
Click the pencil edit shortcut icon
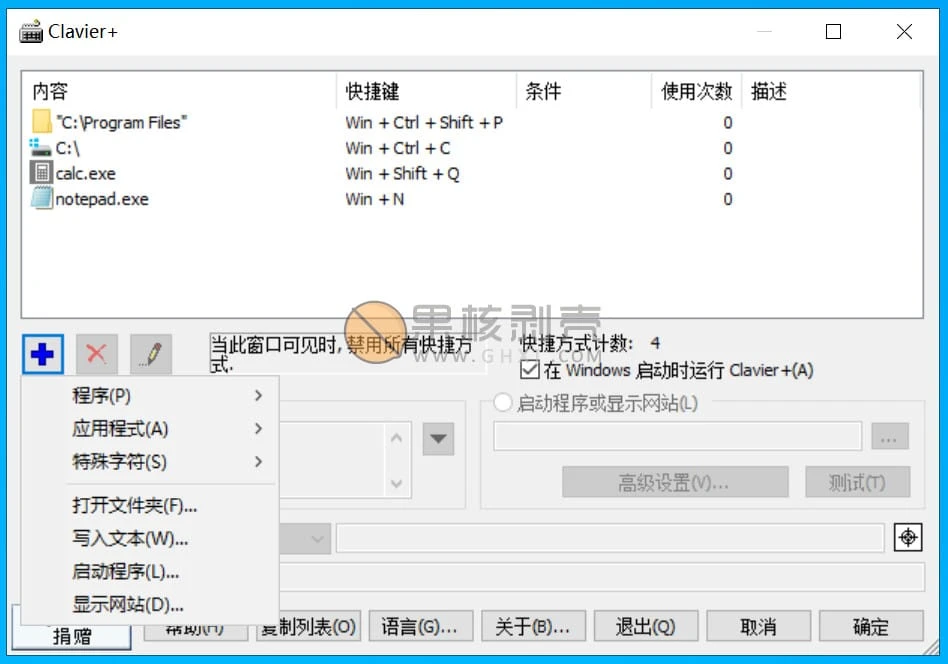[x=151, y=354]
